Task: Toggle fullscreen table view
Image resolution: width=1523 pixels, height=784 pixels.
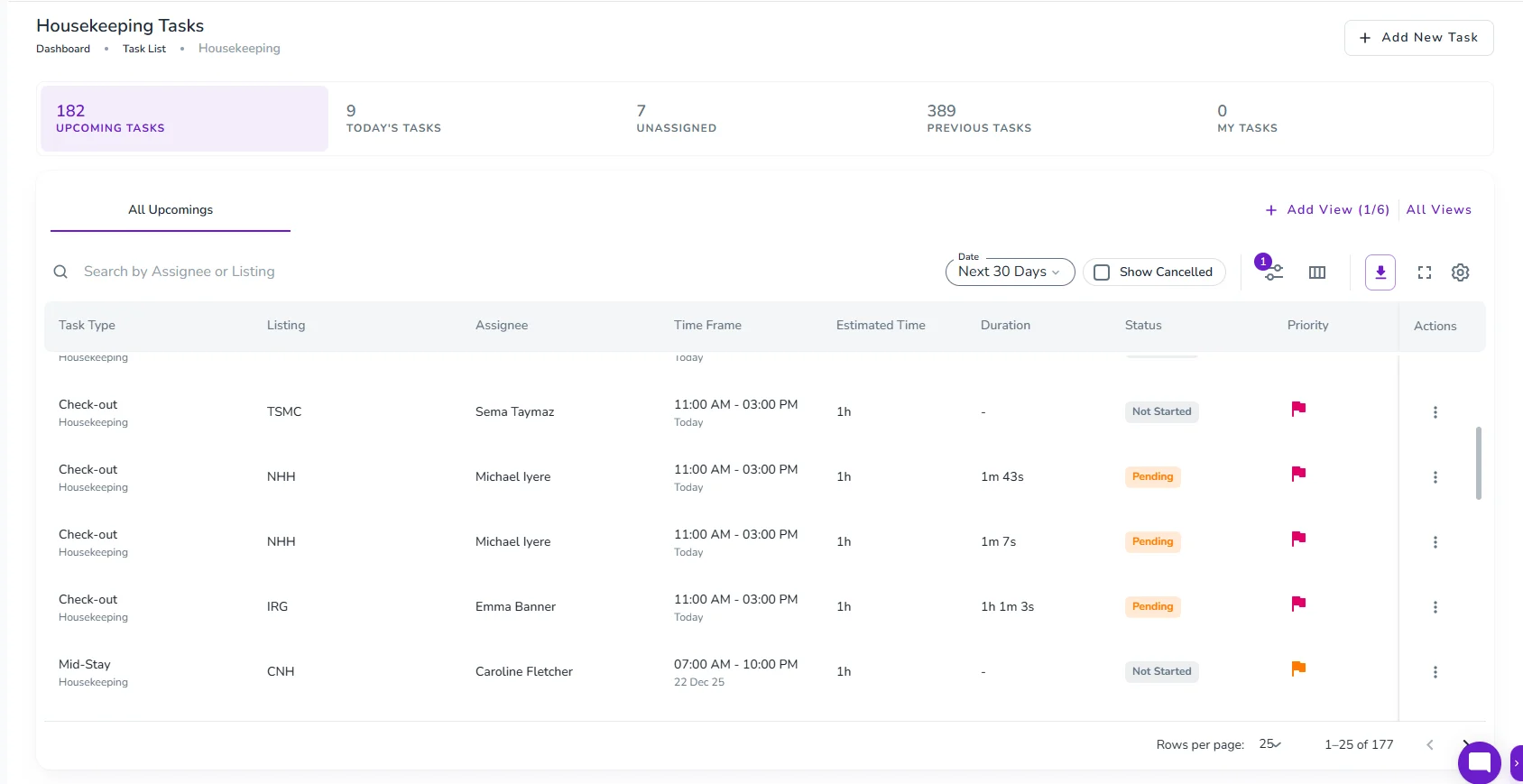Action: [x=1424, y=272]
